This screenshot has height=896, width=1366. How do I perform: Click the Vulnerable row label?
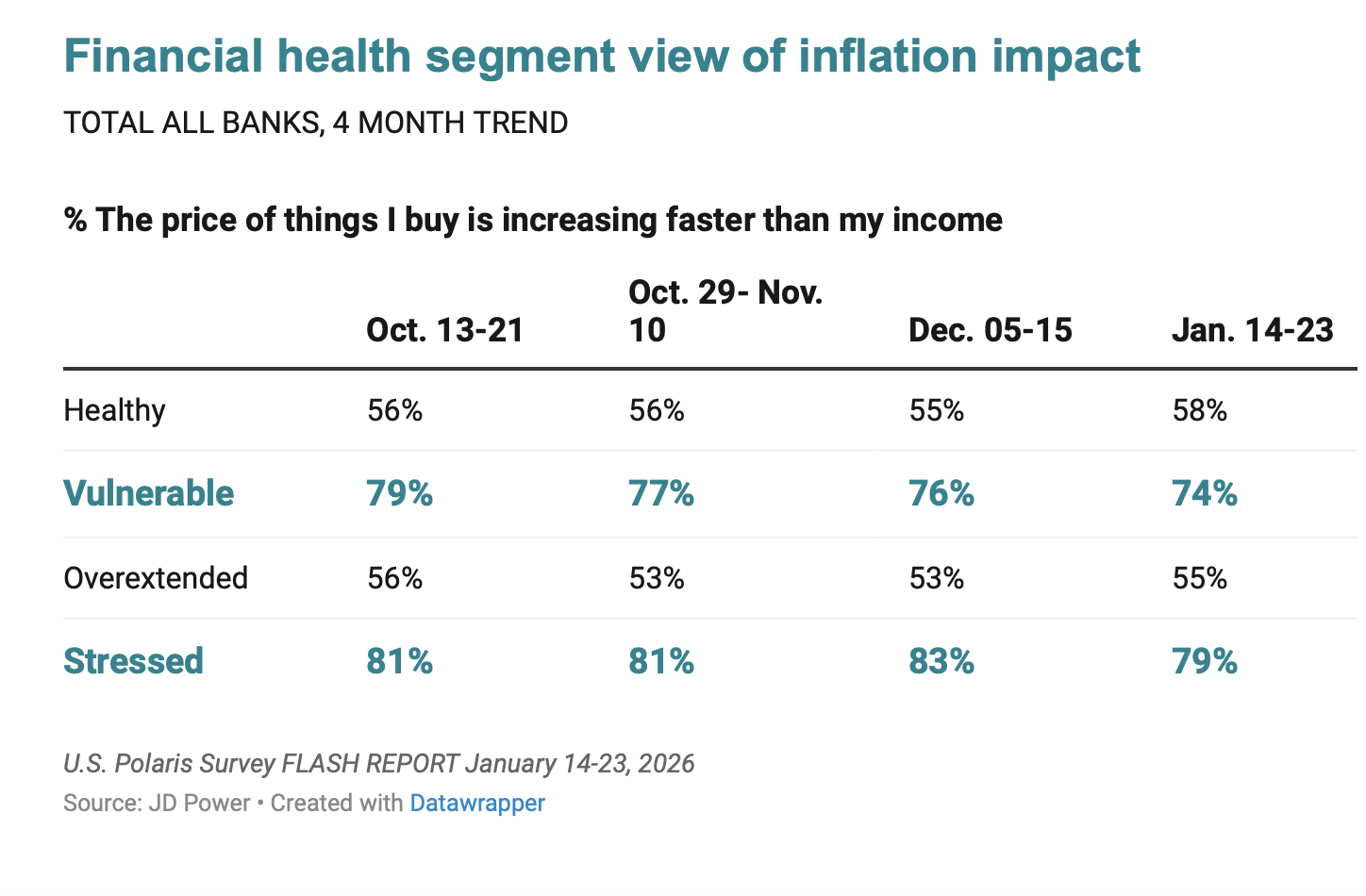(148, 494)
